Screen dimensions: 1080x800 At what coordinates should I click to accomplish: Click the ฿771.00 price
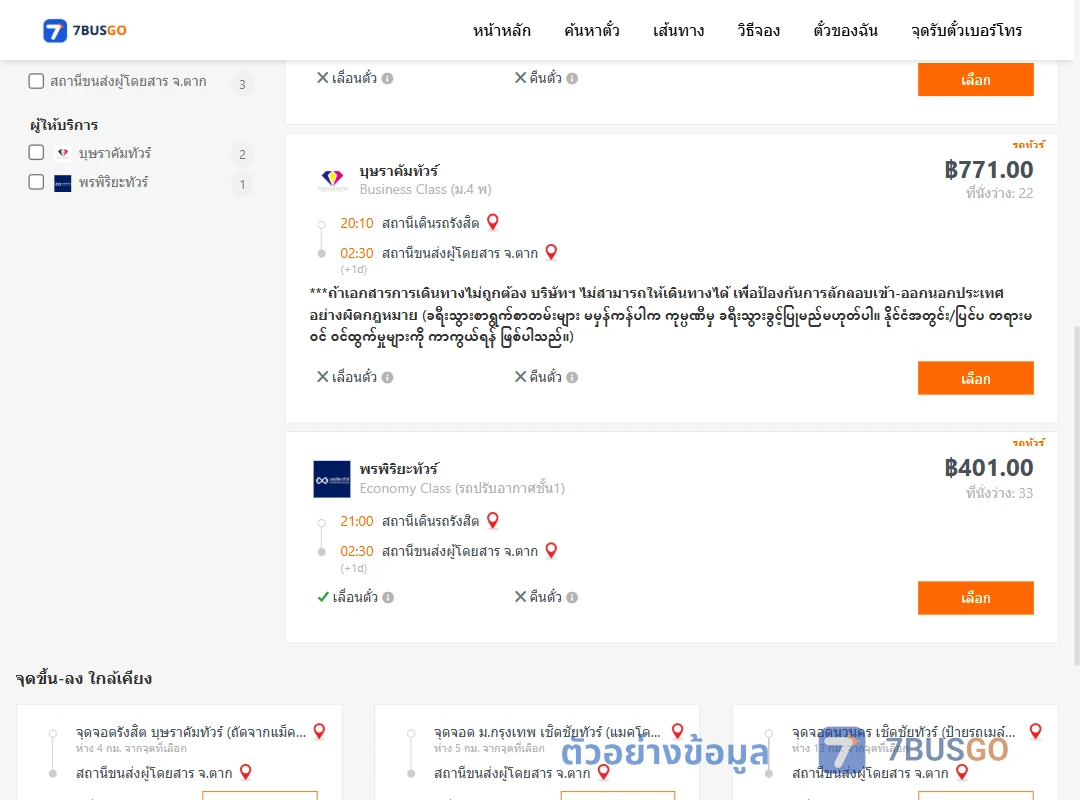pos(988,170)
